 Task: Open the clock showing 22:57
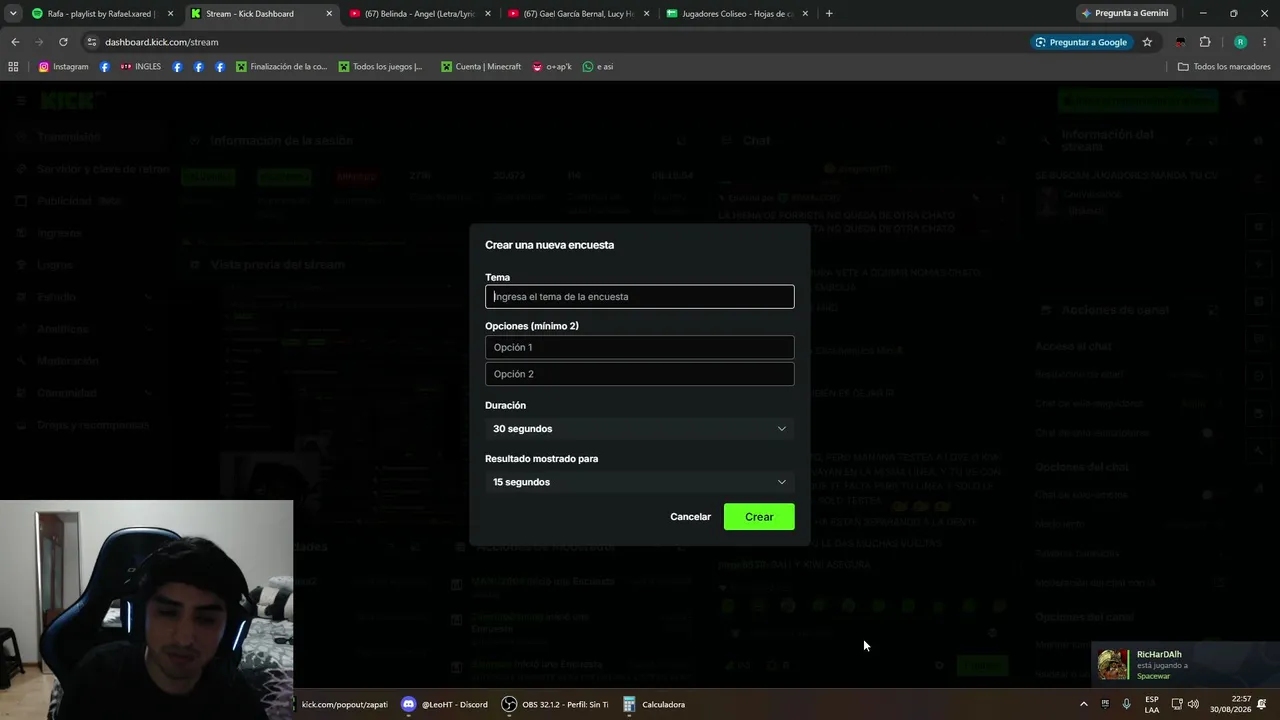click(x=1230, y=704)
